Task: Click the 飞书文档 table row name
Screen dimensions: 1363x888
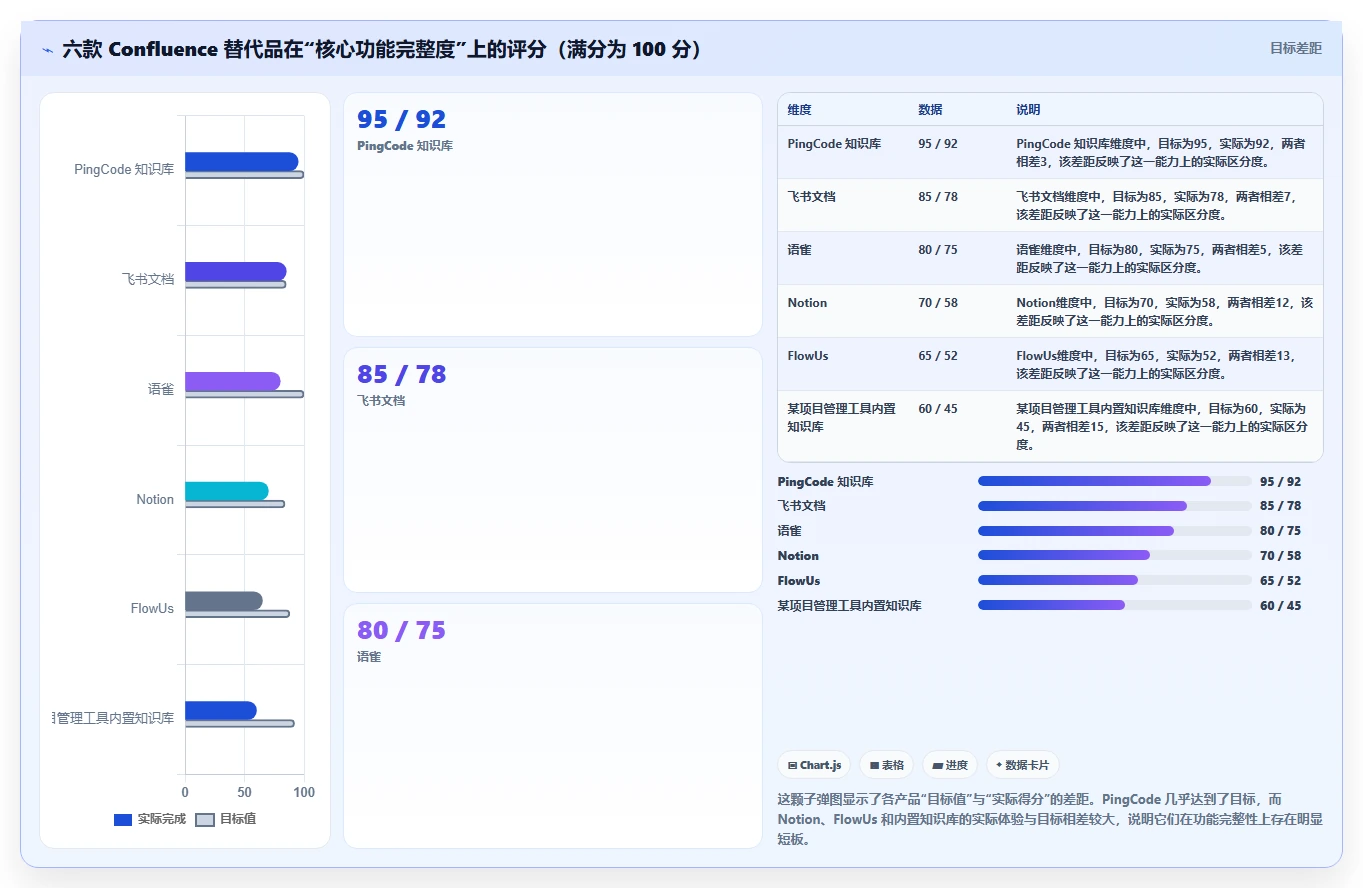Action: pyautogui.click(x=811, y=197)
